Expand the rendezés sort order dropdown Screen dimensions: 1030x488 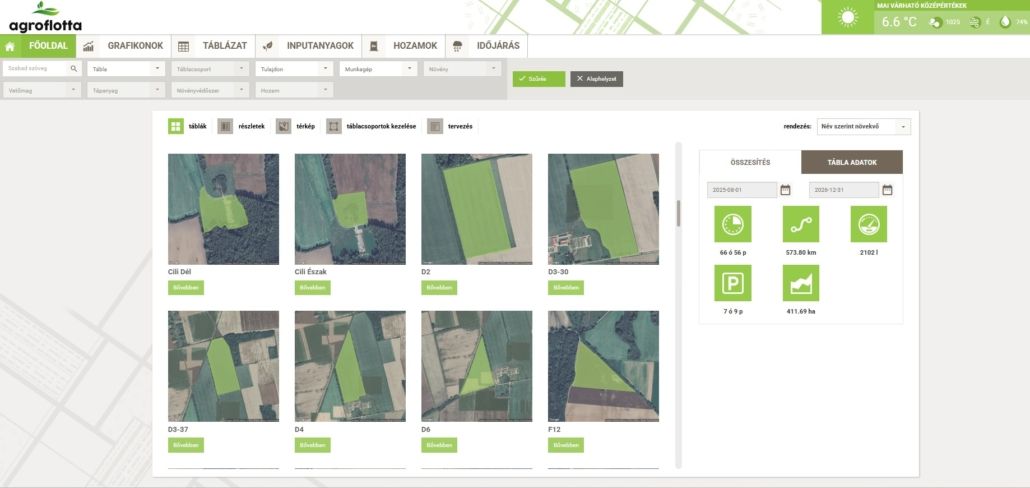click(x=862, y=127)
